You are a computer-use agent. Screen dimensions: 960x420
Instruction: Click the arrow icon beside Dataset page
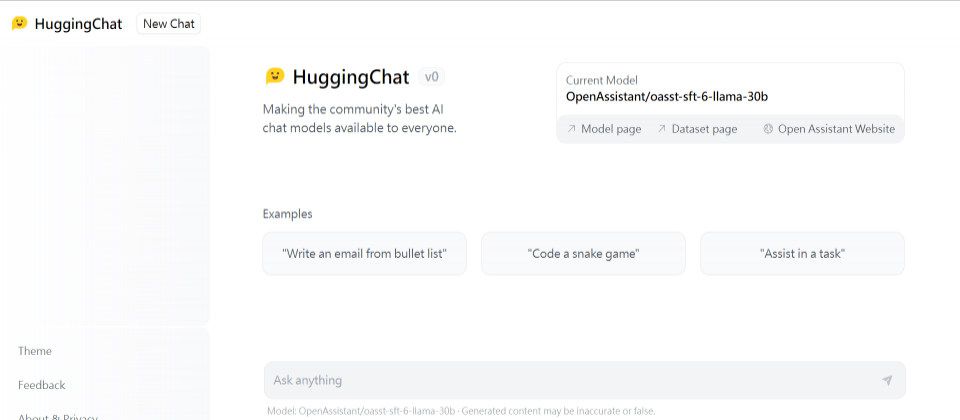click(x=661, y=129)
